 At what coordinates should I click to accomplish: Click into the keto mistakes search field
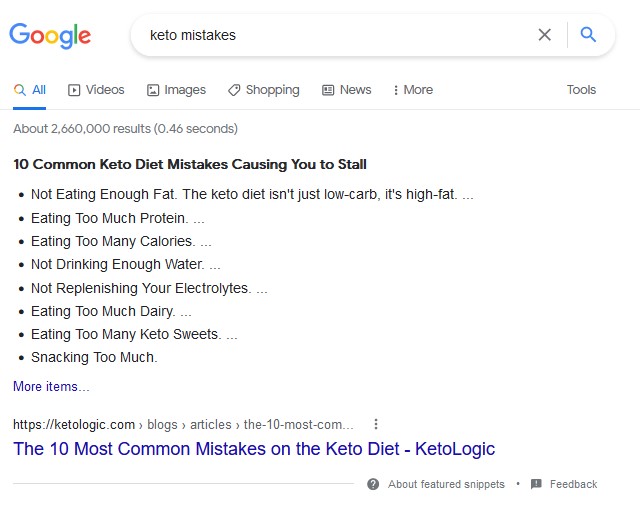339,35
